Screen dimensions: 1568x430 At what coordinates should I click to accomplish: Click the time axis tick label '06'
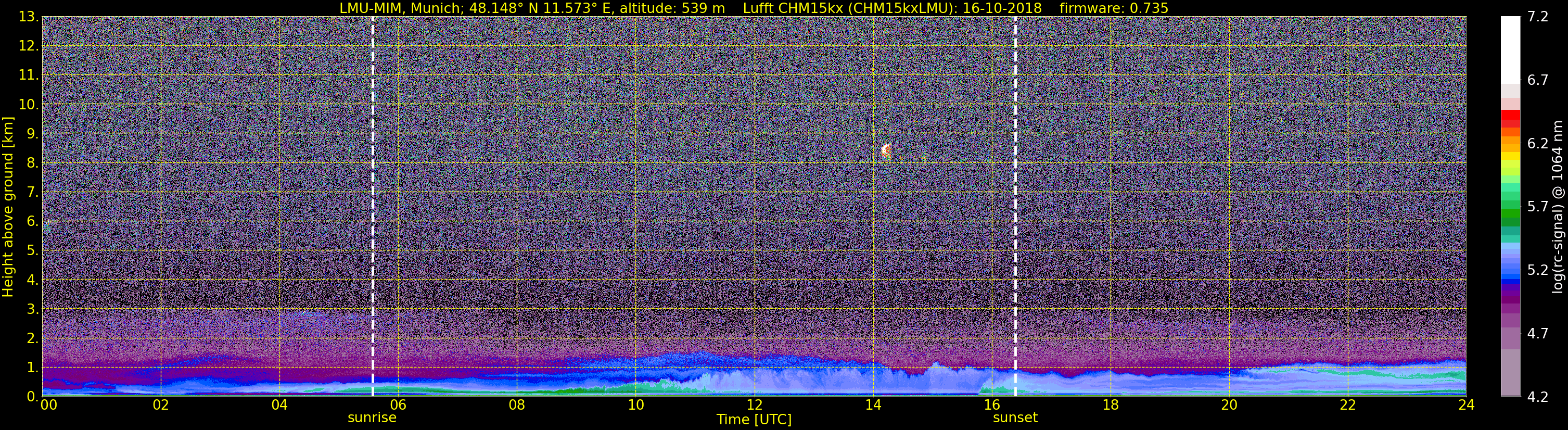(x=398, y=405)
